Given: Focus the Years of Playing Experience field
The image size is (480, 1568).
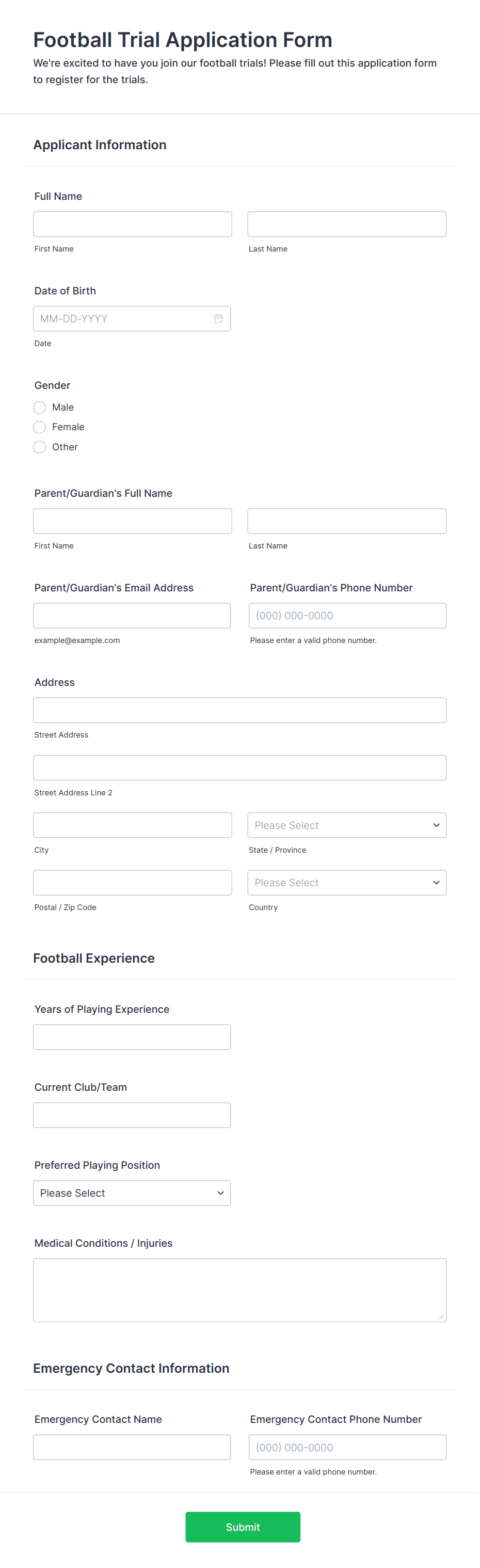Looking at the screenshot, I should [132, 1037].
